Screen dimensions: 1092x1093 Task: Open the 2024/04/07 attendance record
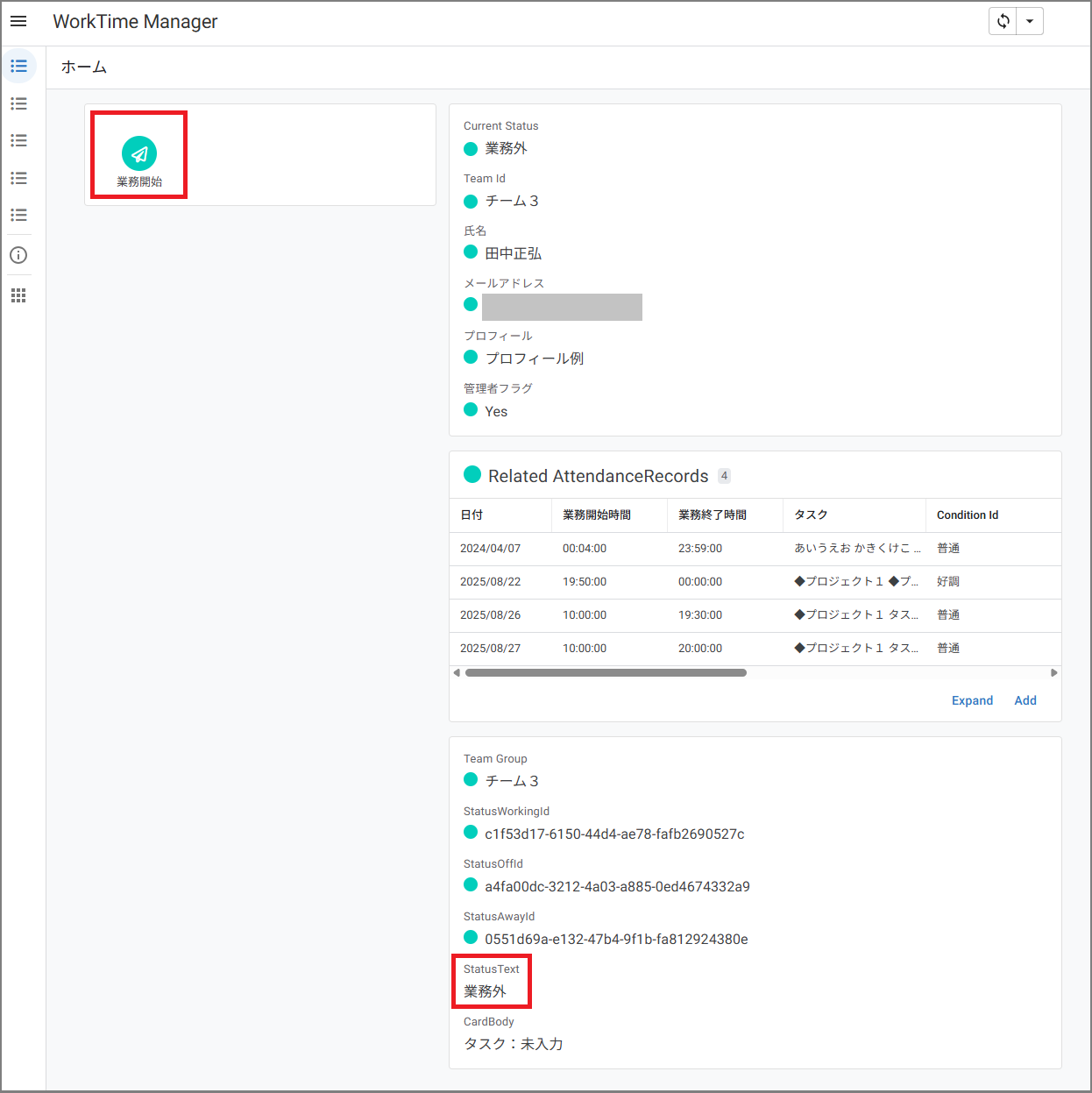[755, 549]
